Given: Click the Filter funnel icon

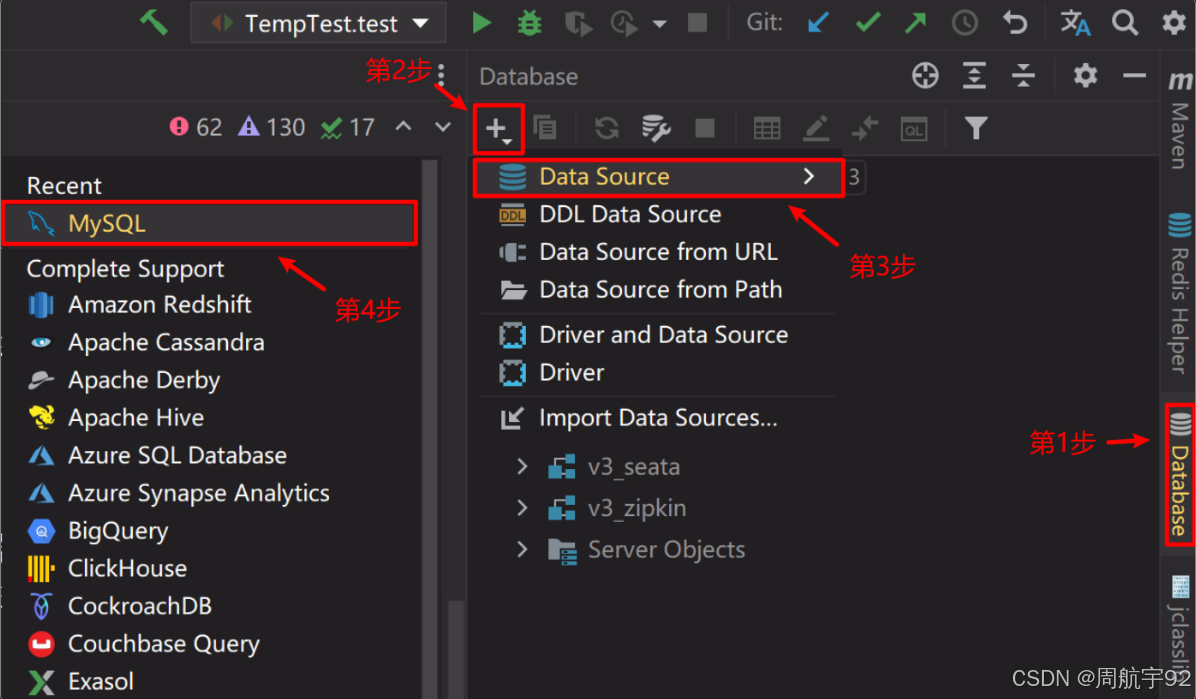Looking at the screenshot, I should 976,128.
